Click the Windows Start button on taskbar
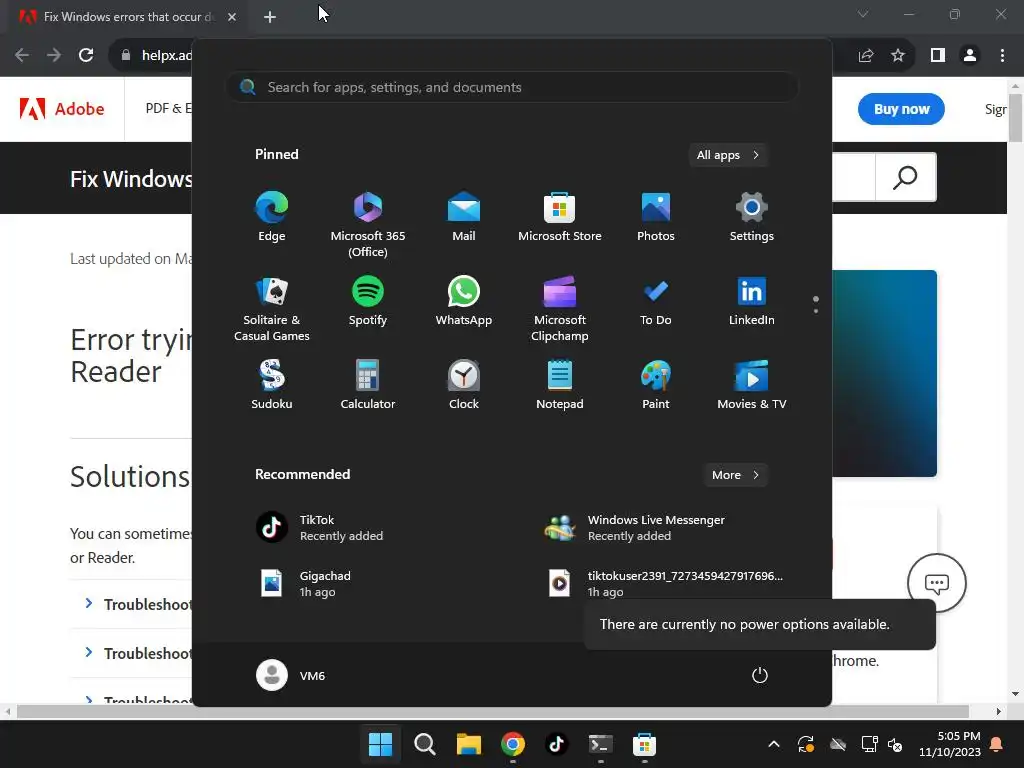1024x768 pixels. (381, 744)
